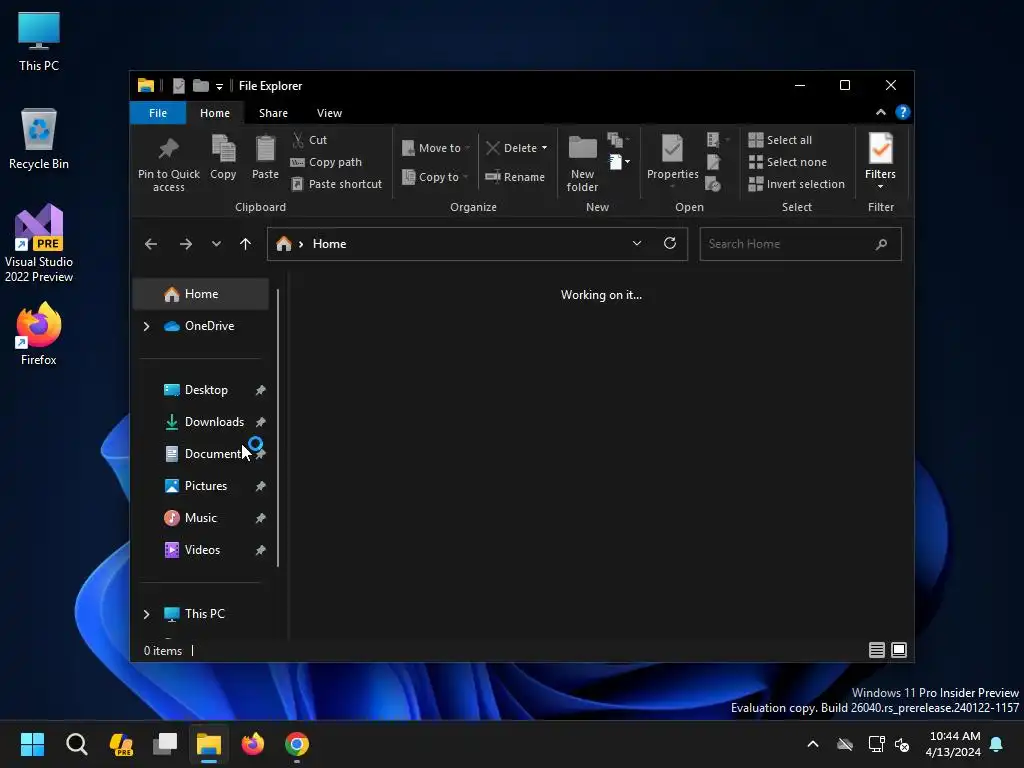Image resolution: width=1024 pixels, height=768 pixels.
Task: Click Paste shortcut command
Action: pyautogui.click(x=336, y=184)
